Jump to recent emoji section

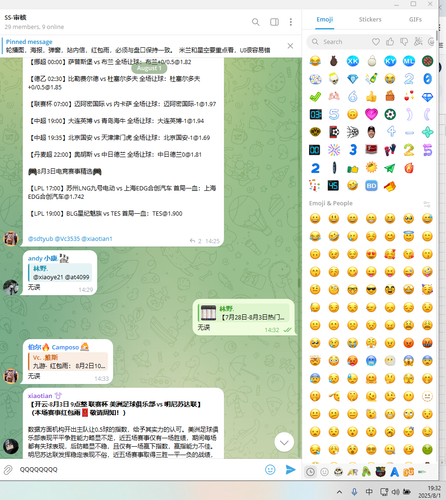tap(310, 472)
